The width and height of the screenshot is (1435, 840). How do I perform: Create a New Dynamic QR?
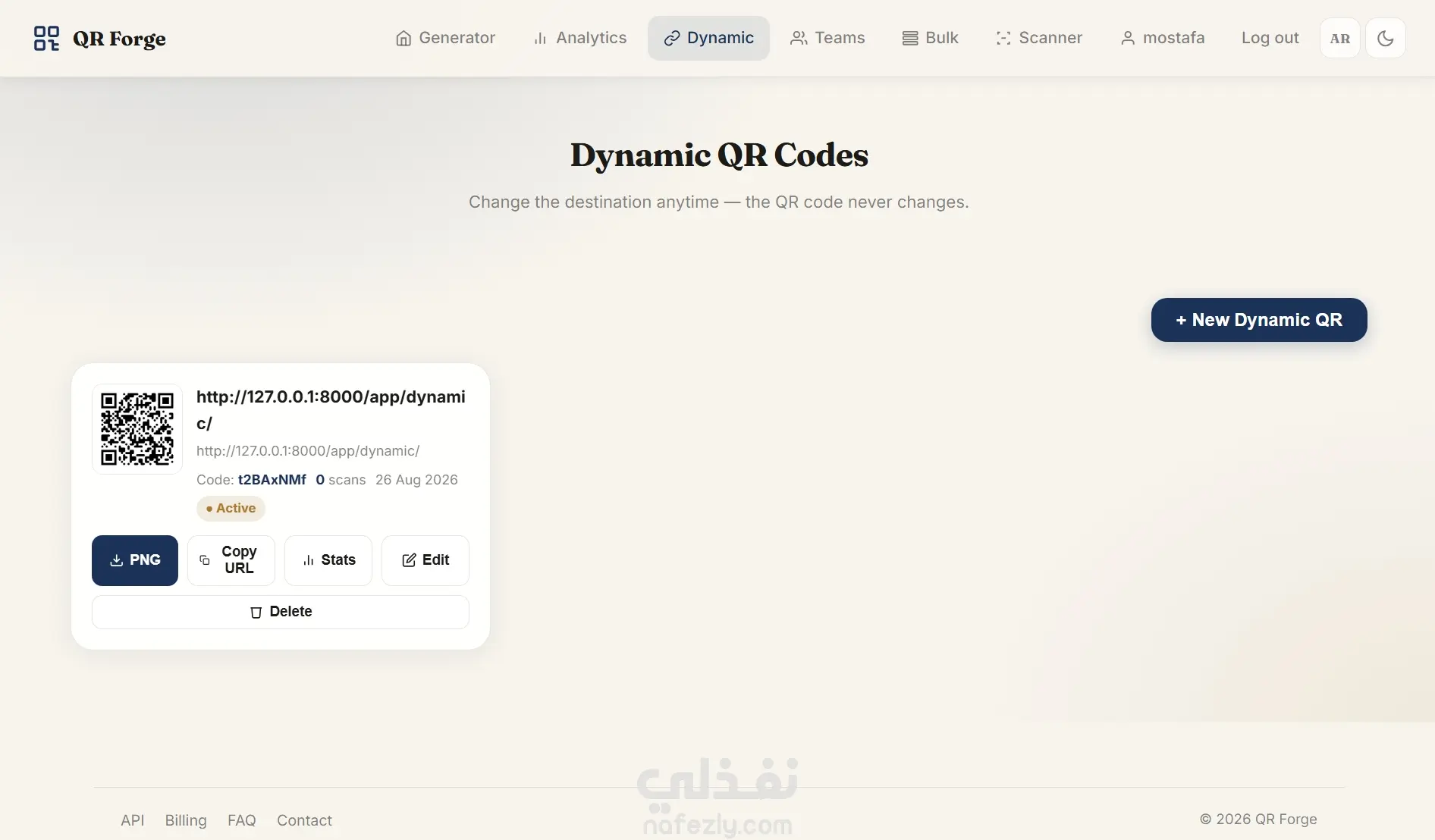[1259, 320]
